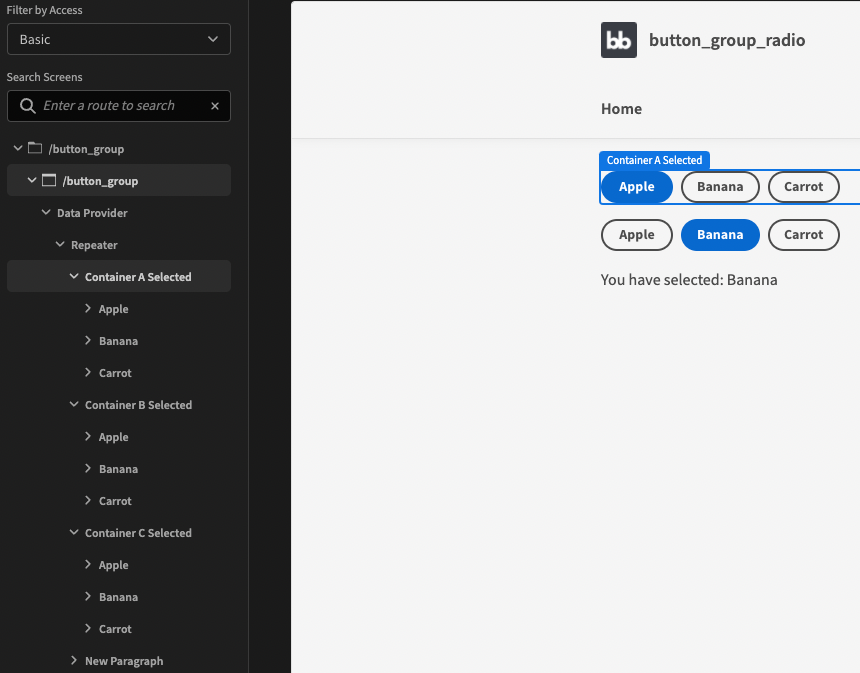
Task: Expand Apple under Container B Selected
Action: (88, 436)
